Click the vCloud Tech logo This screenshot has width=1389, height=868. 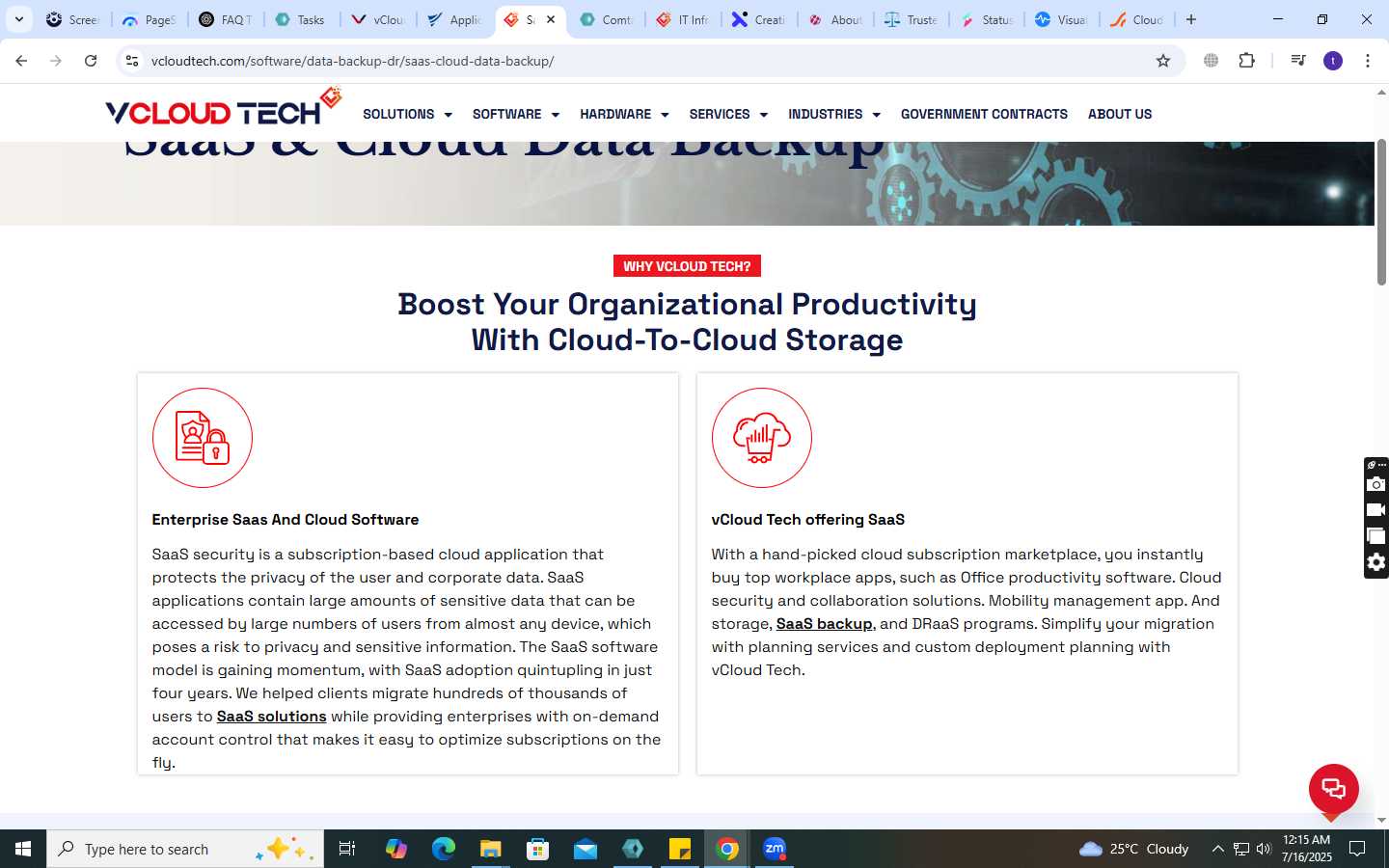click(x=224, y=107)
